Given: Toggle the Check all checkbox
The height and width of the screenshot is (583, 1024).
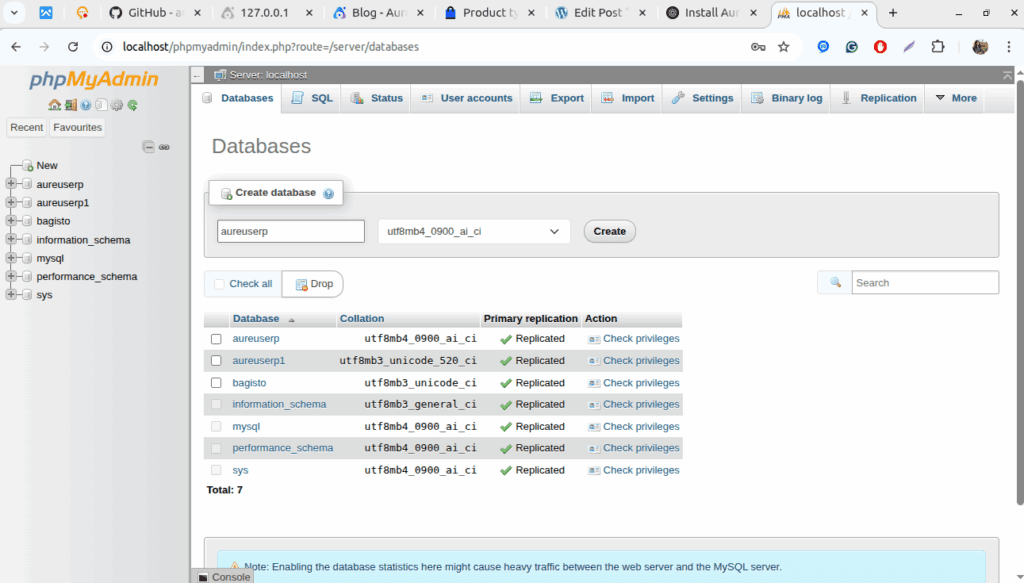Looking at the screenshot, I should tap(219, 284).
